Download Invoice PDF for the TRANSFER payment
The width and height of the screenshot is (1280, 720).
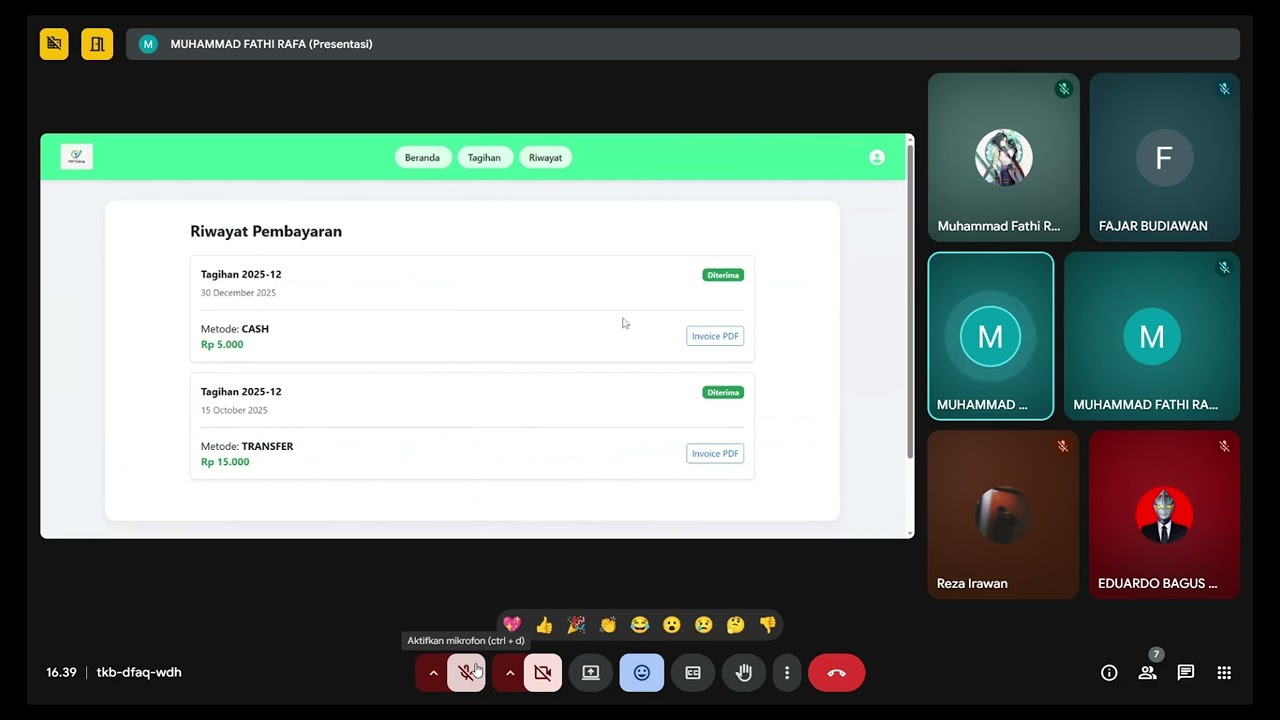point(715,453)
